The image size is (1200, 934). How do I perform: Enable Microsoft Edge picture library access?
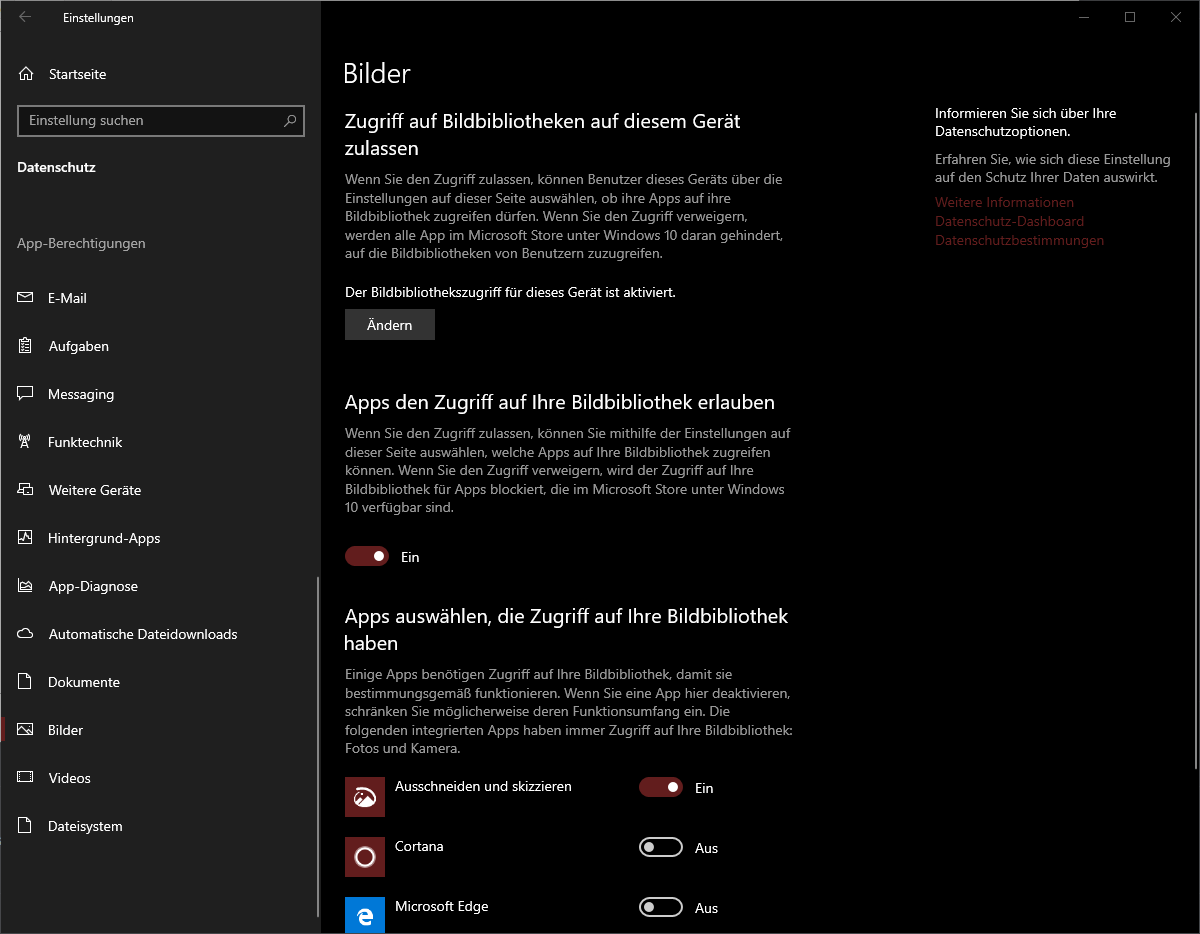[661, 907]
